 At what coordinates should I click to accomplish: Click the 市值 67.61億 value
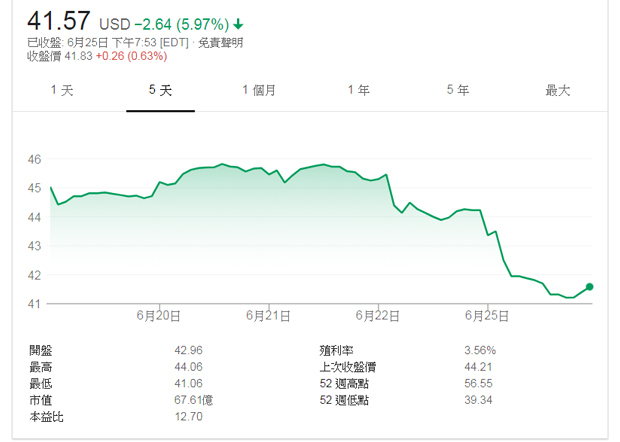click(x=194, y=400)
